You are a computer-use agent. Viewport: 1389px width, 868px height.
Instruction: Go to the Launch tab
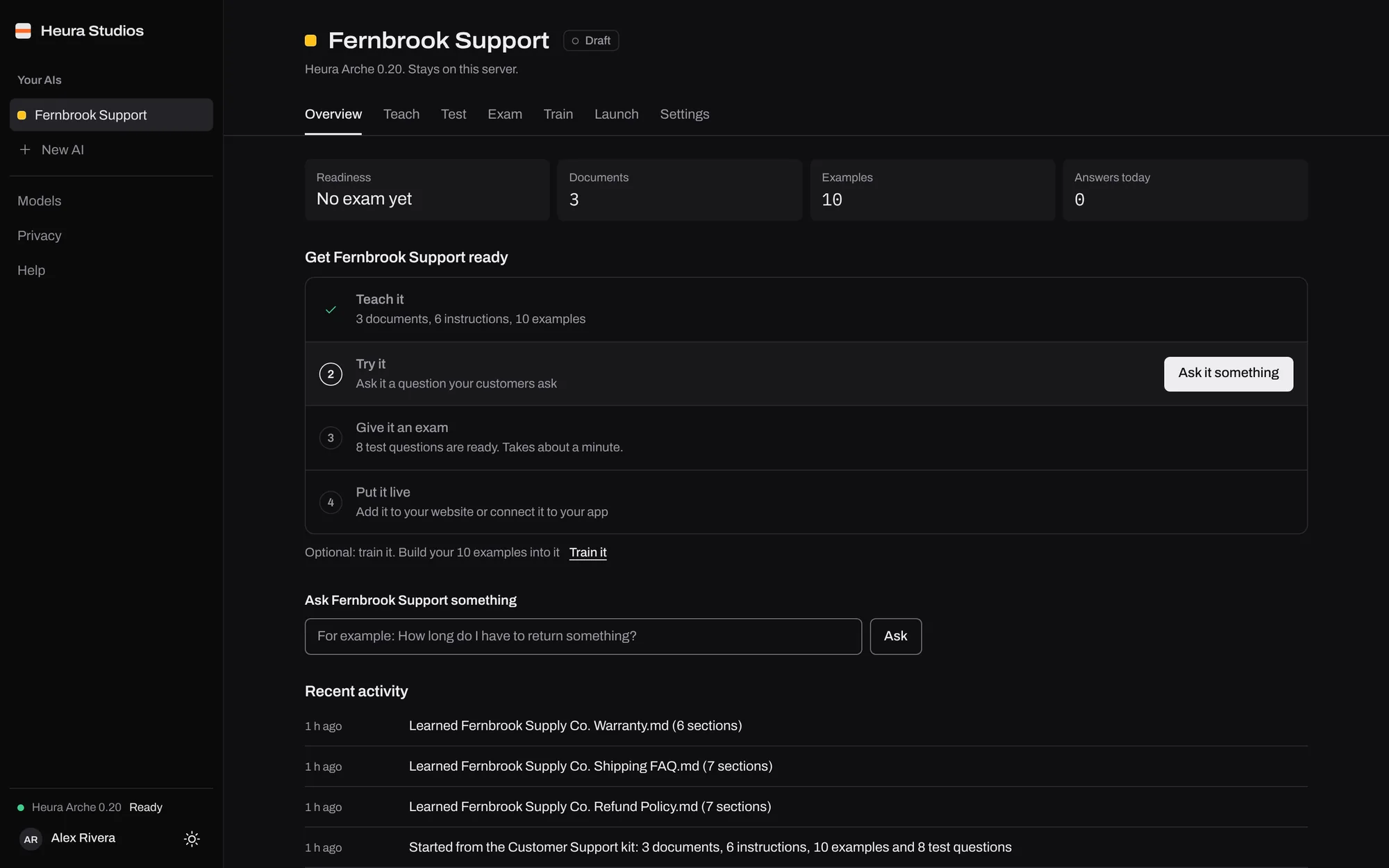(x=617, y=114)
